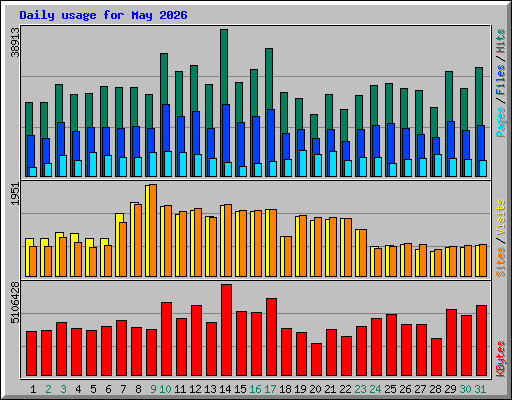Screen dimensions: 512x400
Task: Click day 30 on the x-axis
Action: coord(465,389)
